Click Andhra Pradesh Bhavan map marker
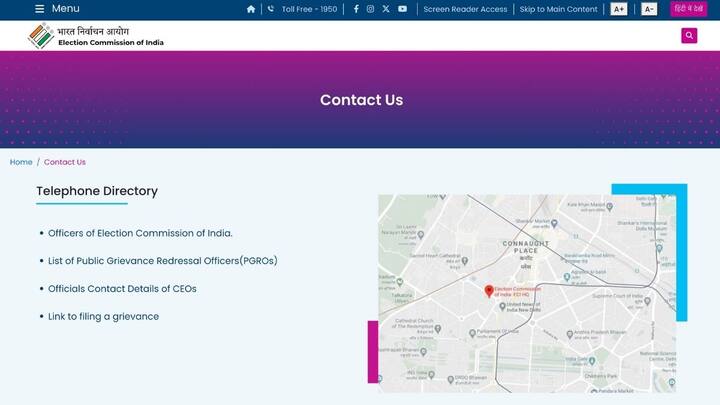 pos(570,335)
